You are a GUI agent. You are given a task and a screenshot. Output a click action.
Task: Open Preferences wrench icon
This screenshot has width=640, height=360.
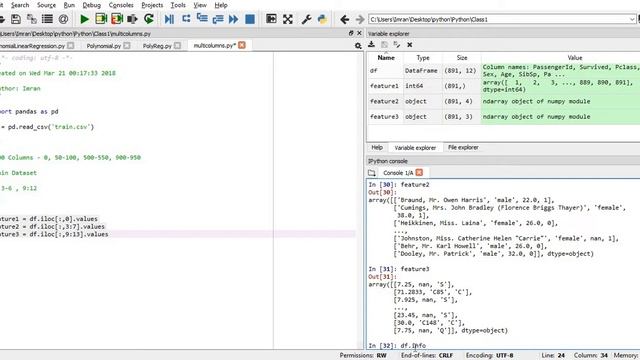[x=306, y=19]
